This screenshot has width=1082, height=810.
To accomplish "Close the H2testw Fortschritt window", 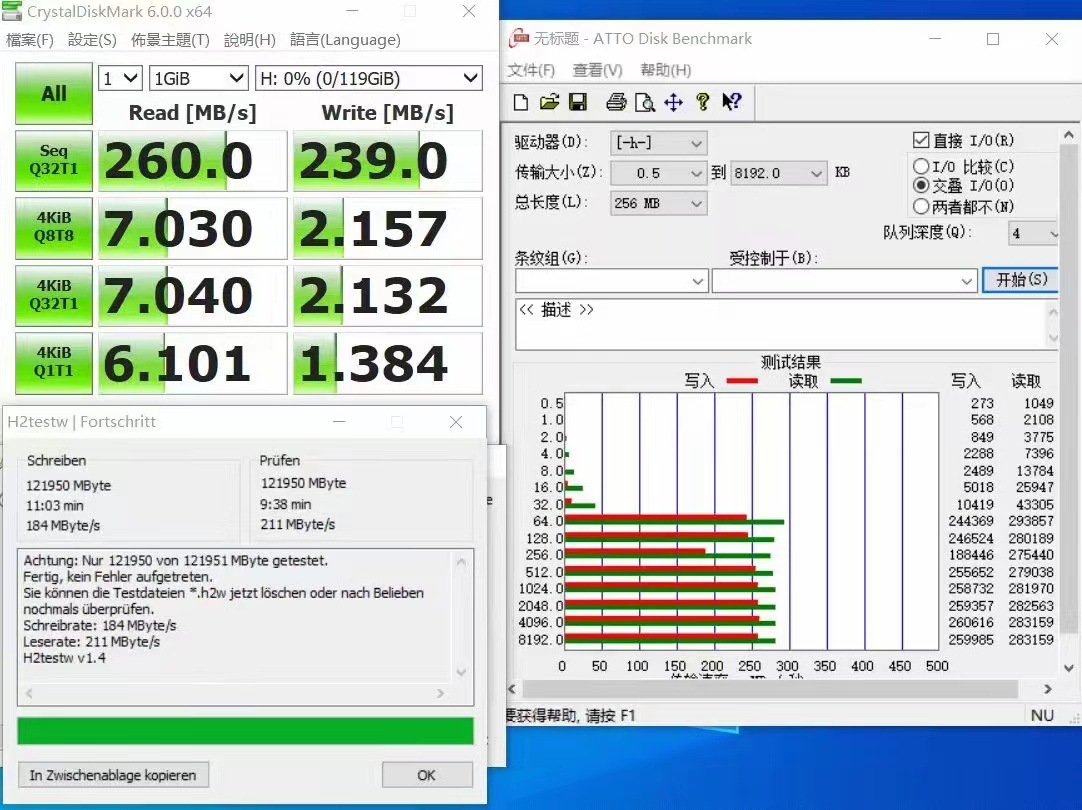I will 456,422.
